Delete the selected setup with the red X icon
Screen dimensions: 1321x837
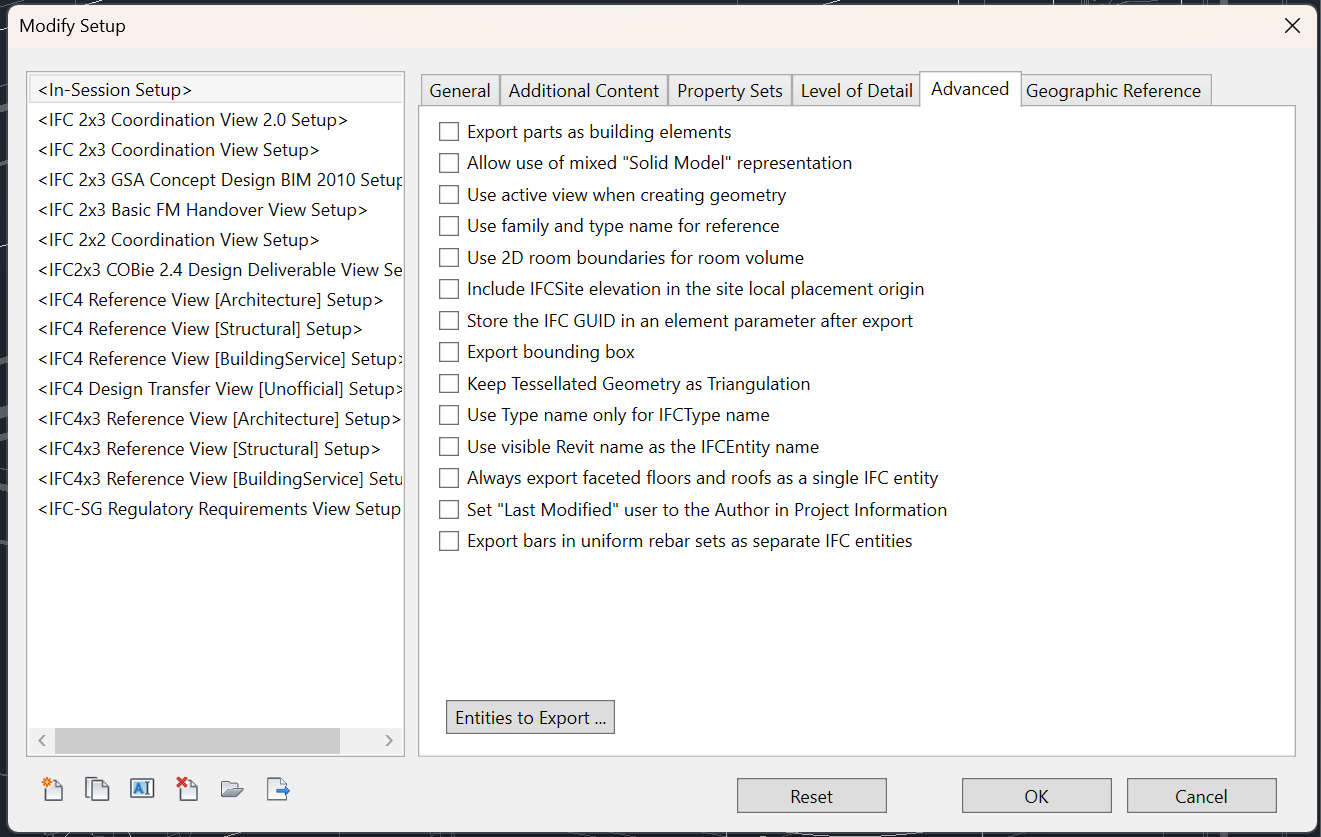(187, 789)
